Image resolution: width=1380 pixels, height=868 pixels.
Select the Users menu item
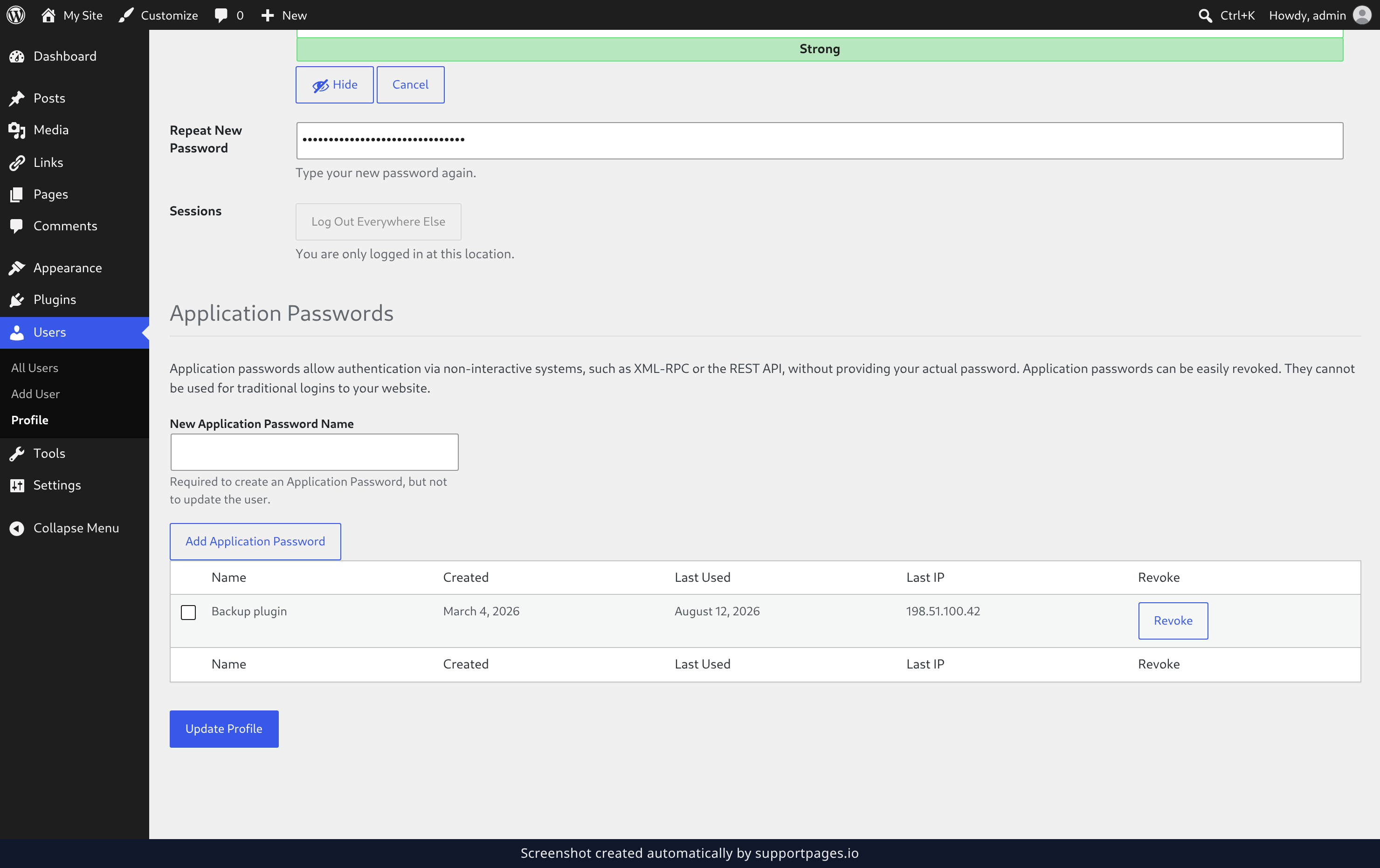point(75,332)
